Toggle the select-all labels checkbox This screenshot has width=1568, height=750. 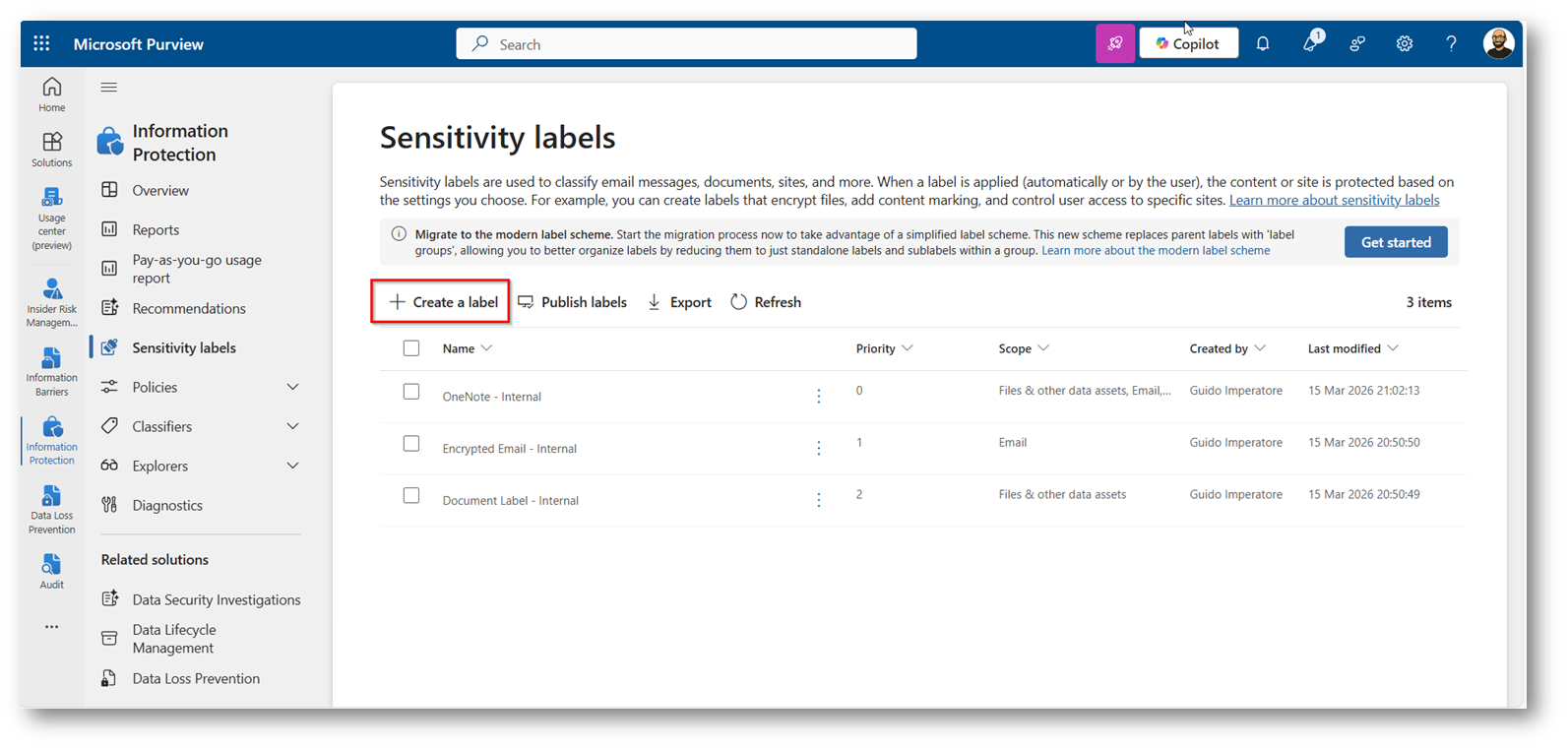tap(411, 348)
